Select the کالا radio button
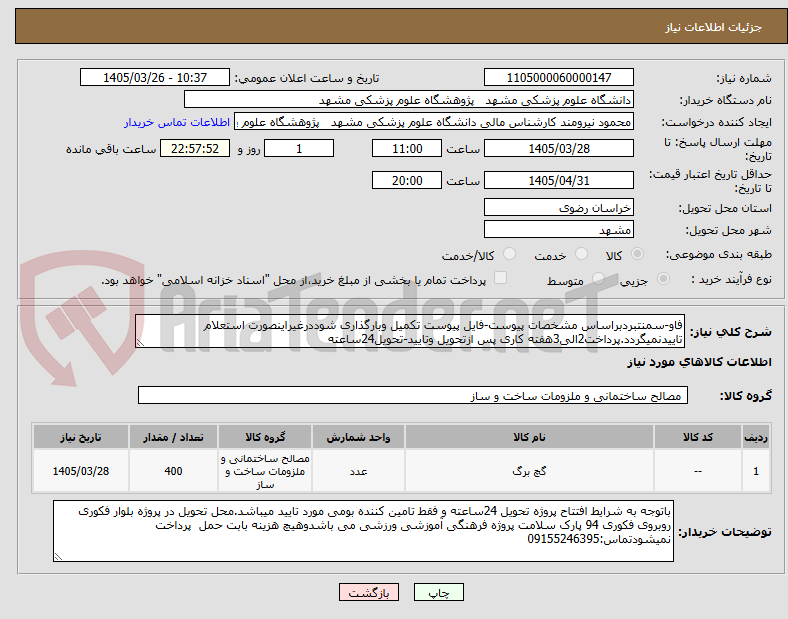788x619 pixels. tap(637, 254)
